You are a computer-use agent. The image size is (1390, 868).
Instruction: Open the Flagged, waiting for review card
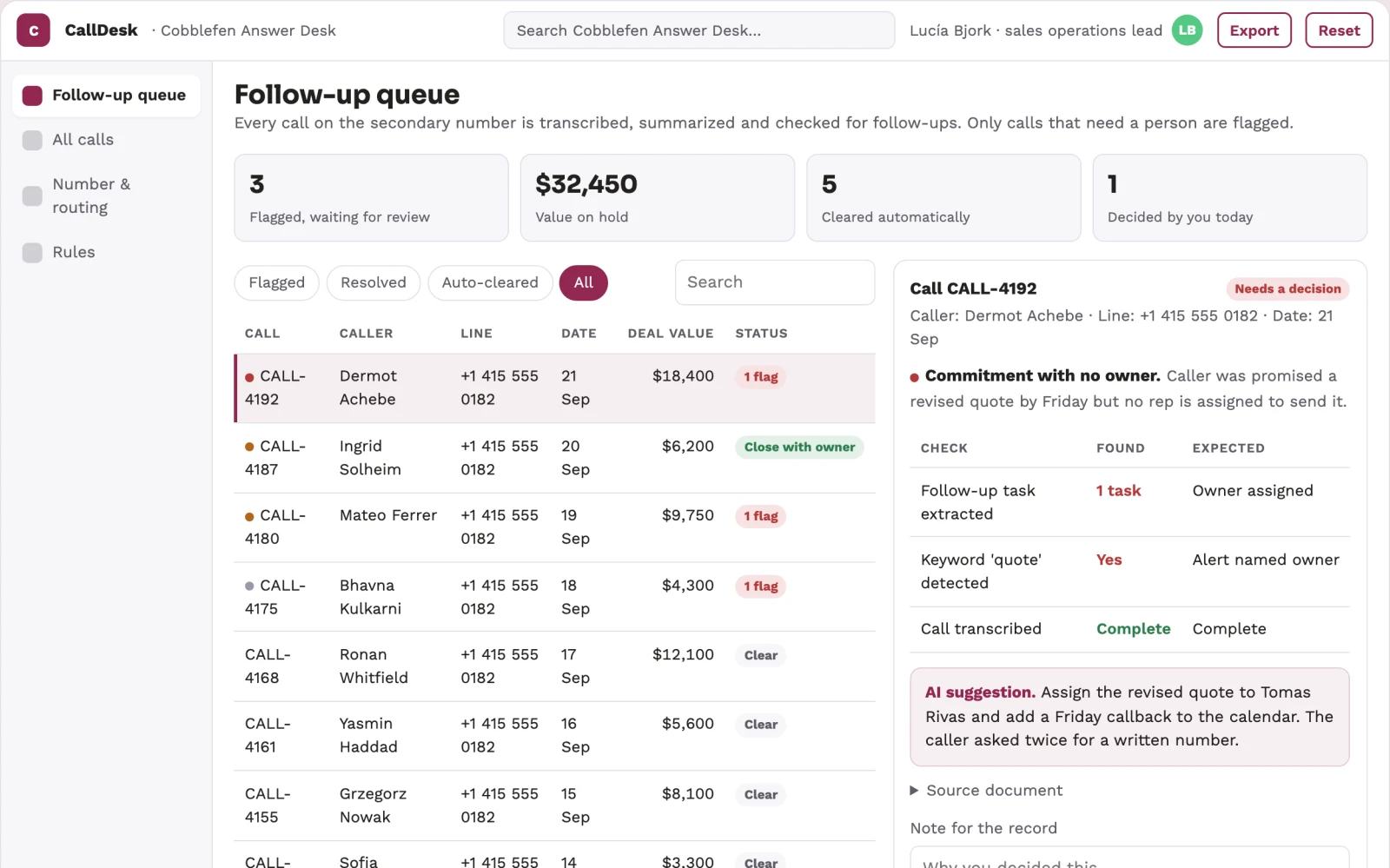371,198
